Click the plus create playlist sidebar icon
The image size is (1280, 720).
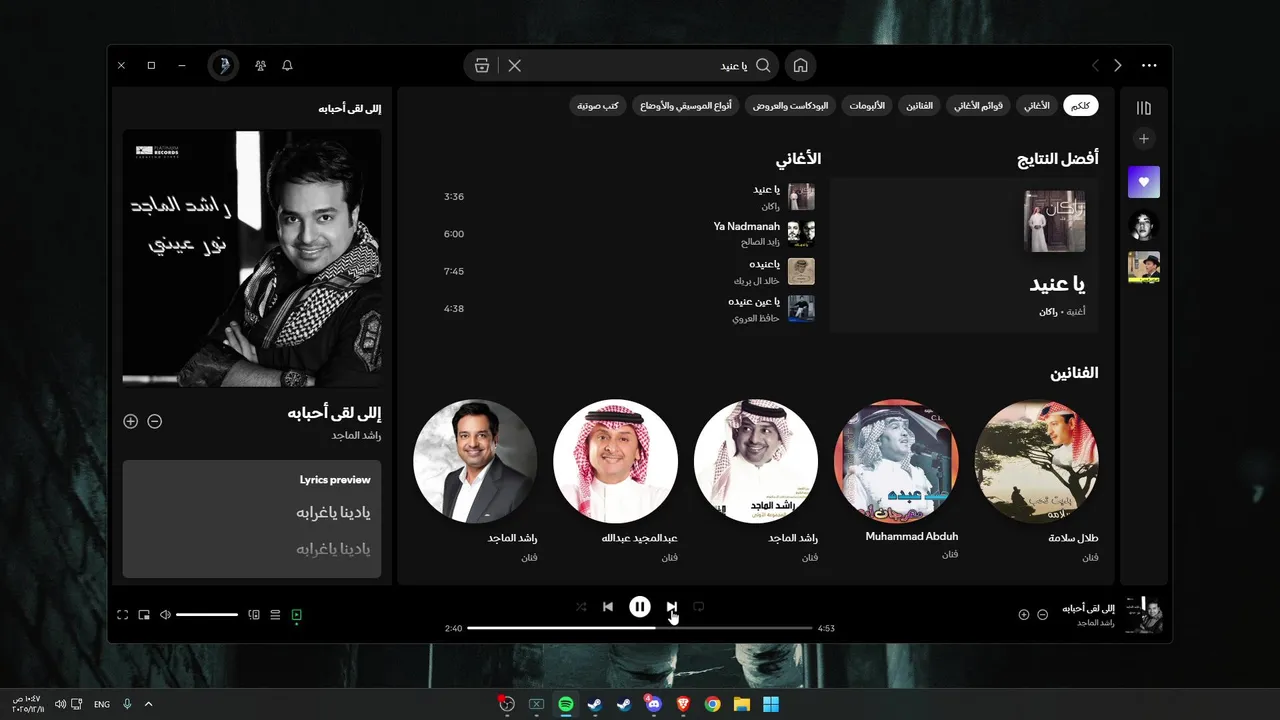coord(1144,139)
